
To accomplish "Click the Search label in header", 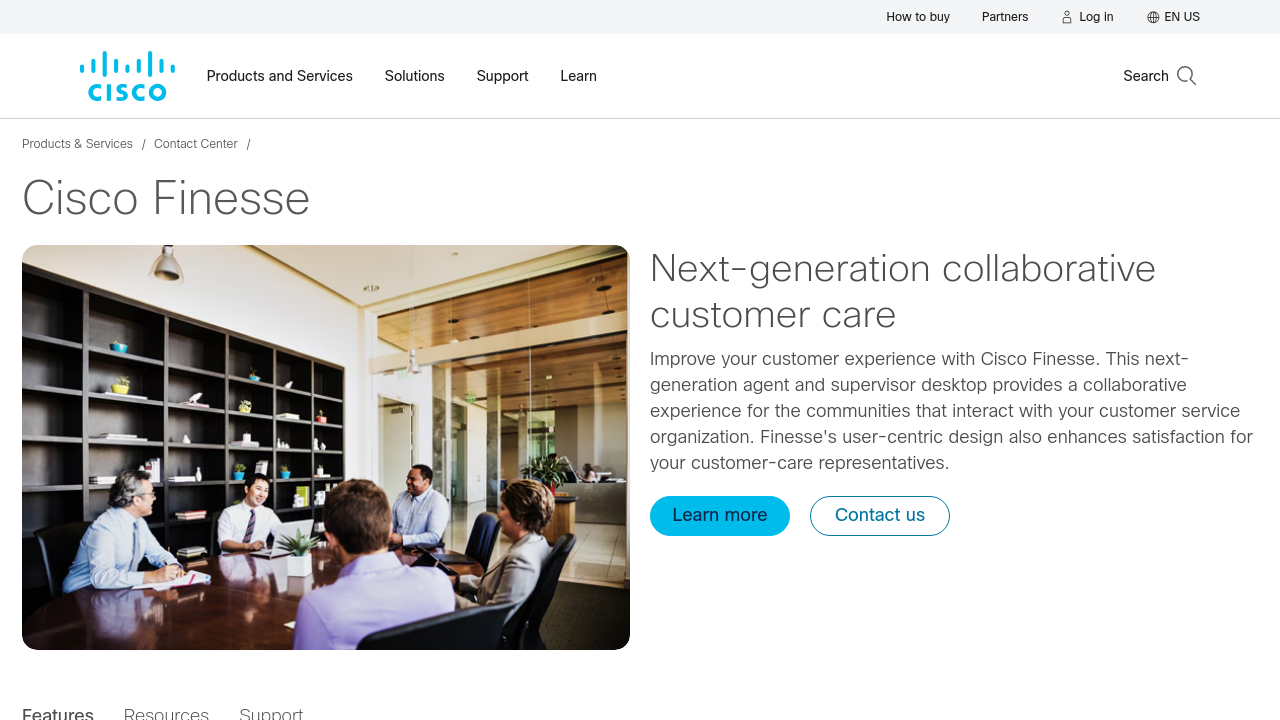I will (x=1145, y=76).
